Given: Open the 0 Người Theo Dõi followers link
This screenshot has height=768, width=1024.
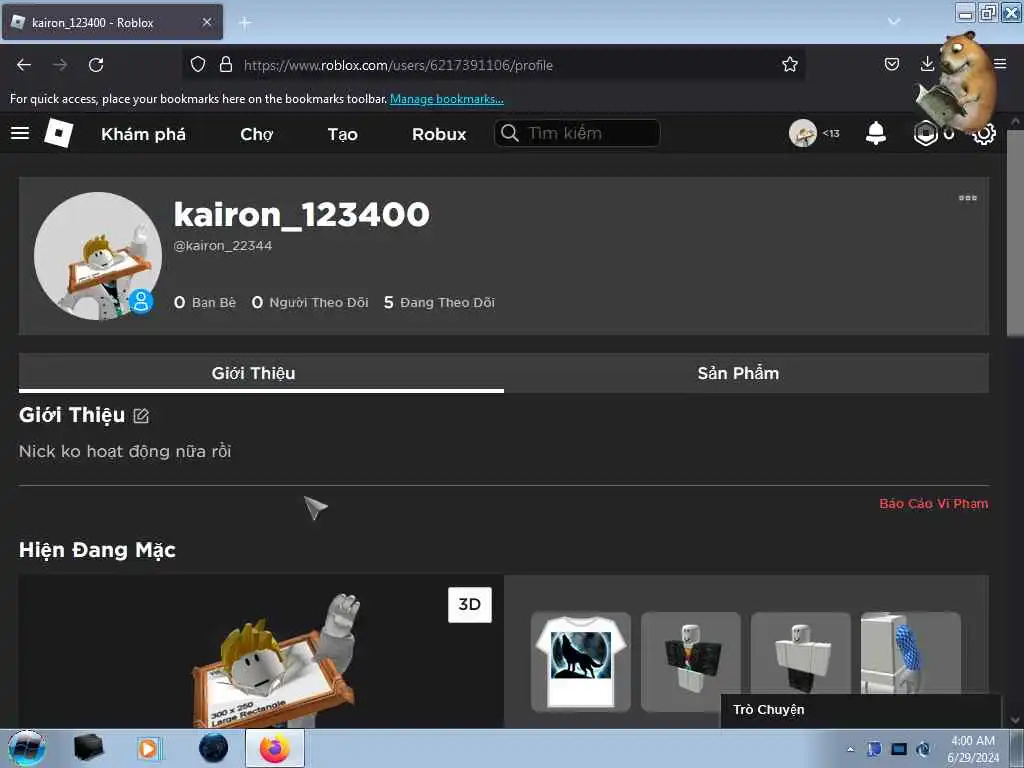Looking at the screenshot, I should click(310, 302).
